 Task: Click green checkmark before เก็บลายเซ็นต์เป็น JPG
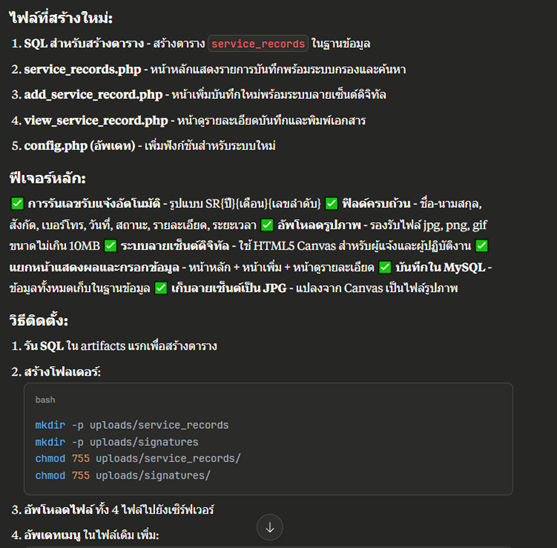(x=161, y=288)
